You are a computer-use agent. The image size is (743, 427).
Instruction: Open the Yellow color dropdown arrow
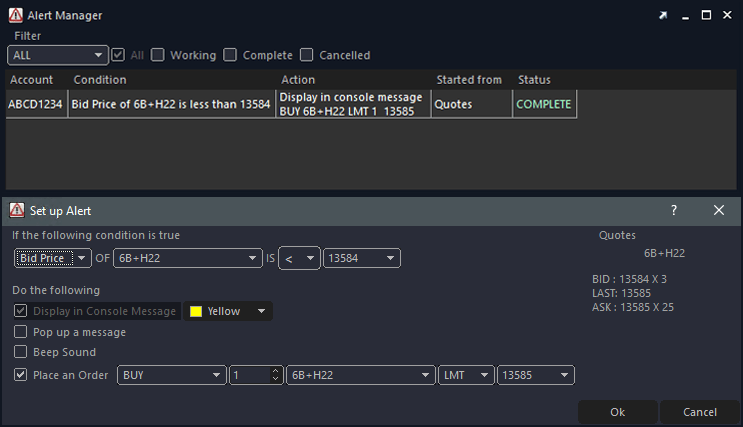261,311
